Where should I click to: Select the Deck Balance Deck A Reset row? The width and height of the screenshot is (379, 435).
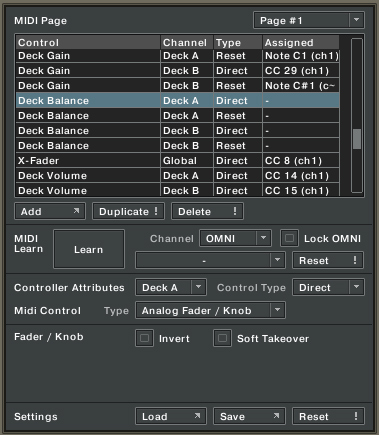pos(178,116)
